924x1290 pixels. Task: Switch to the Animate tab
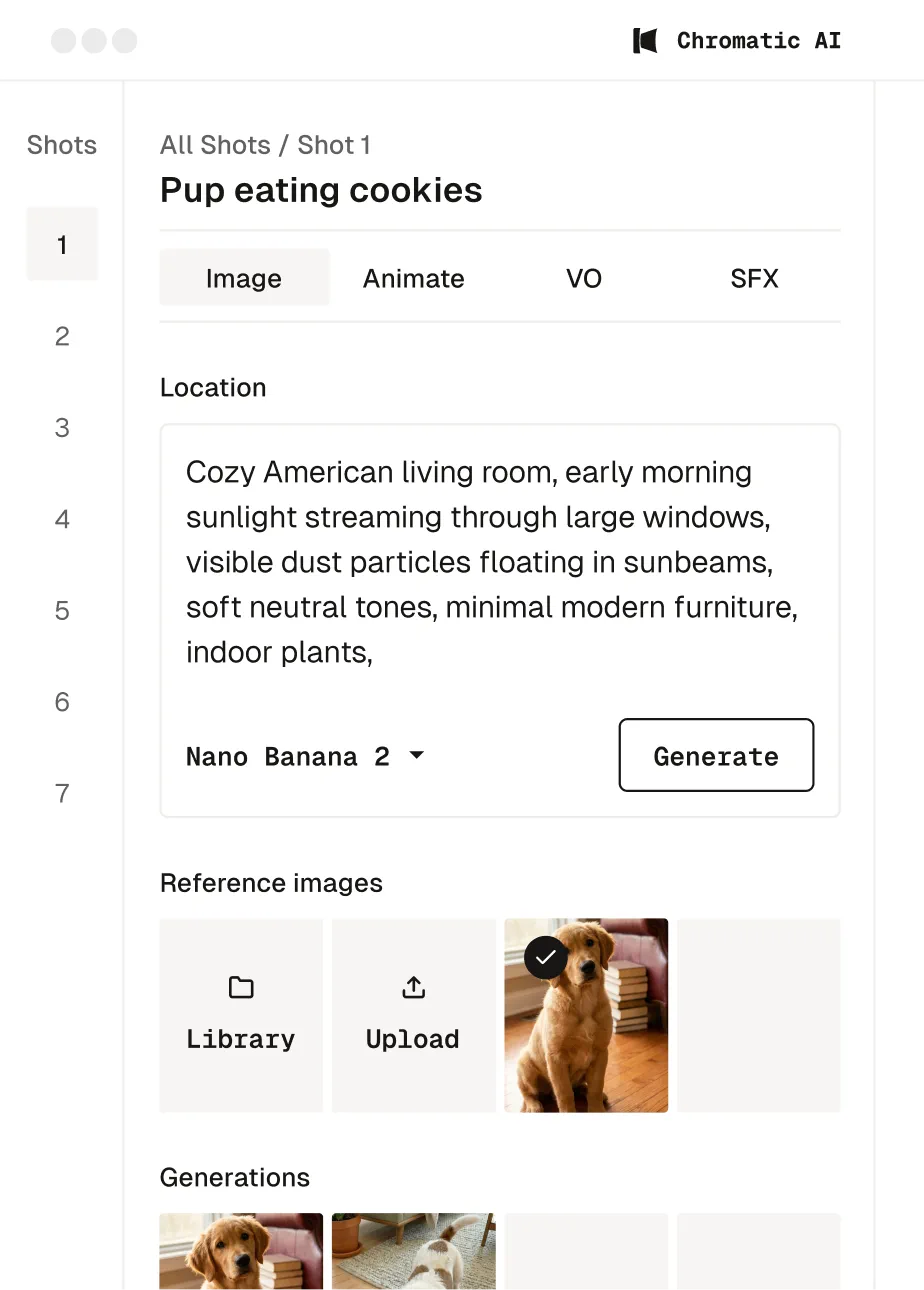pyautogui.click(x=413, y=278)
